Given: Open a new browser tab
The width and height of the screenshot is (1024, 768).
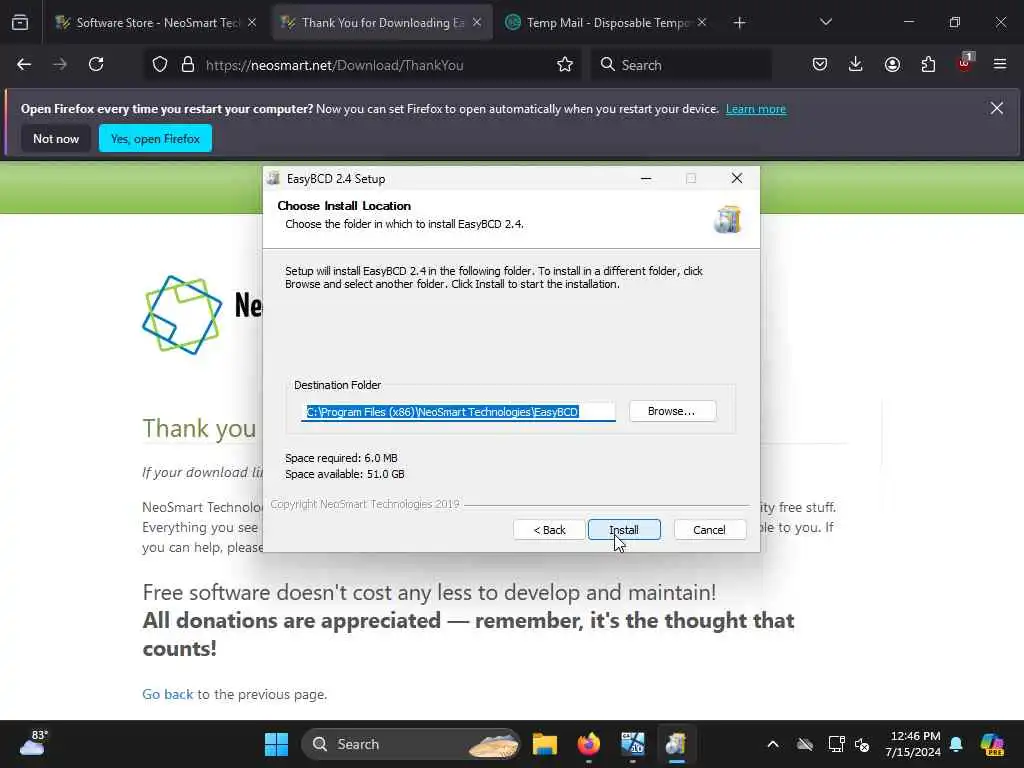Looking at the screenshot, I should point(739,23).
